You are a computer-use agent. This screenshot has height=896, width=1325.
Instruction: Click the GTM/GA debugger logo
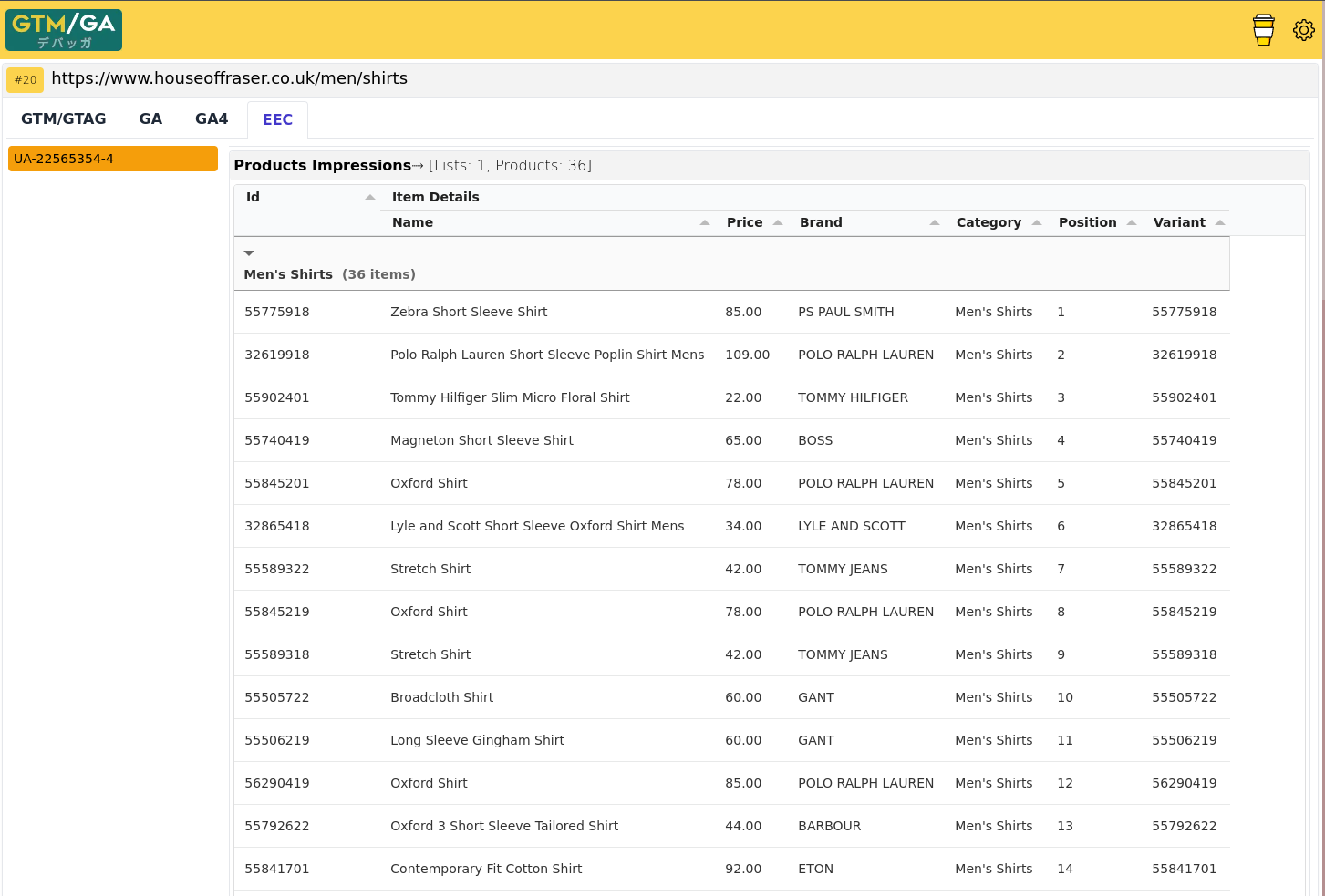[64, 30]
